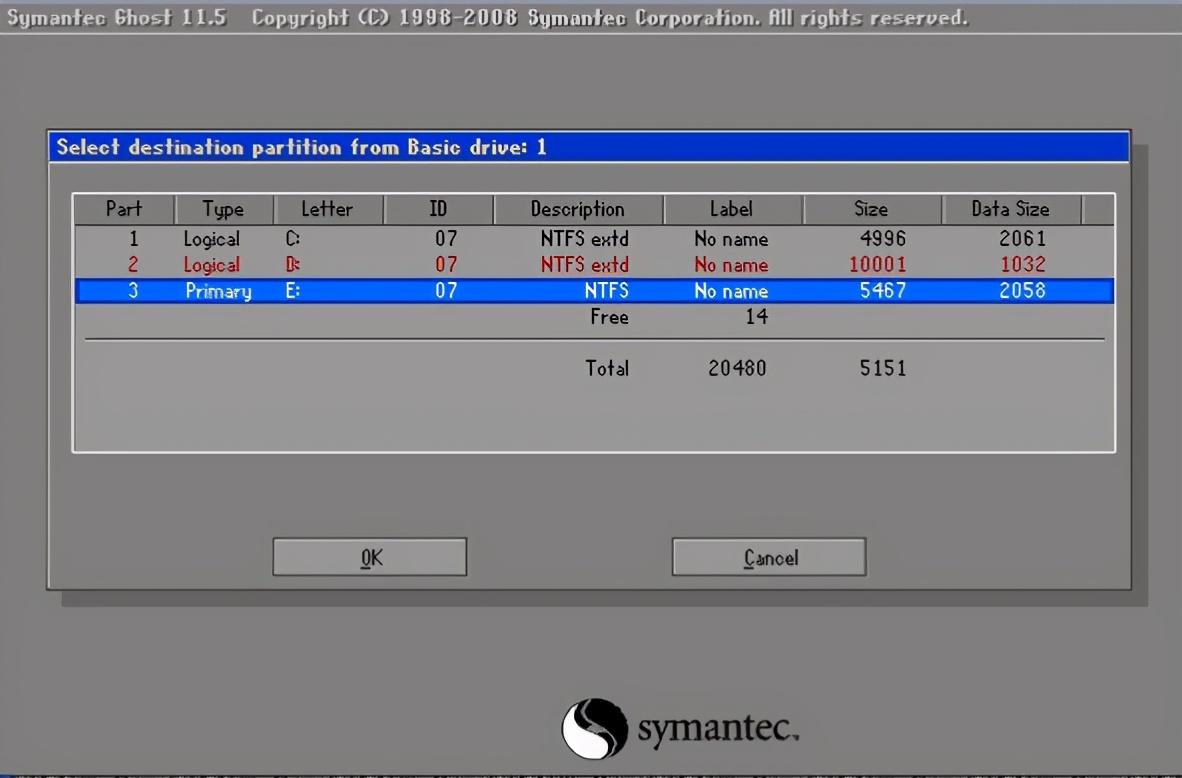This screenshot has height=778, width=1182.
Task: Click the Data Size column header
Action: click(x=1010, y=209)
